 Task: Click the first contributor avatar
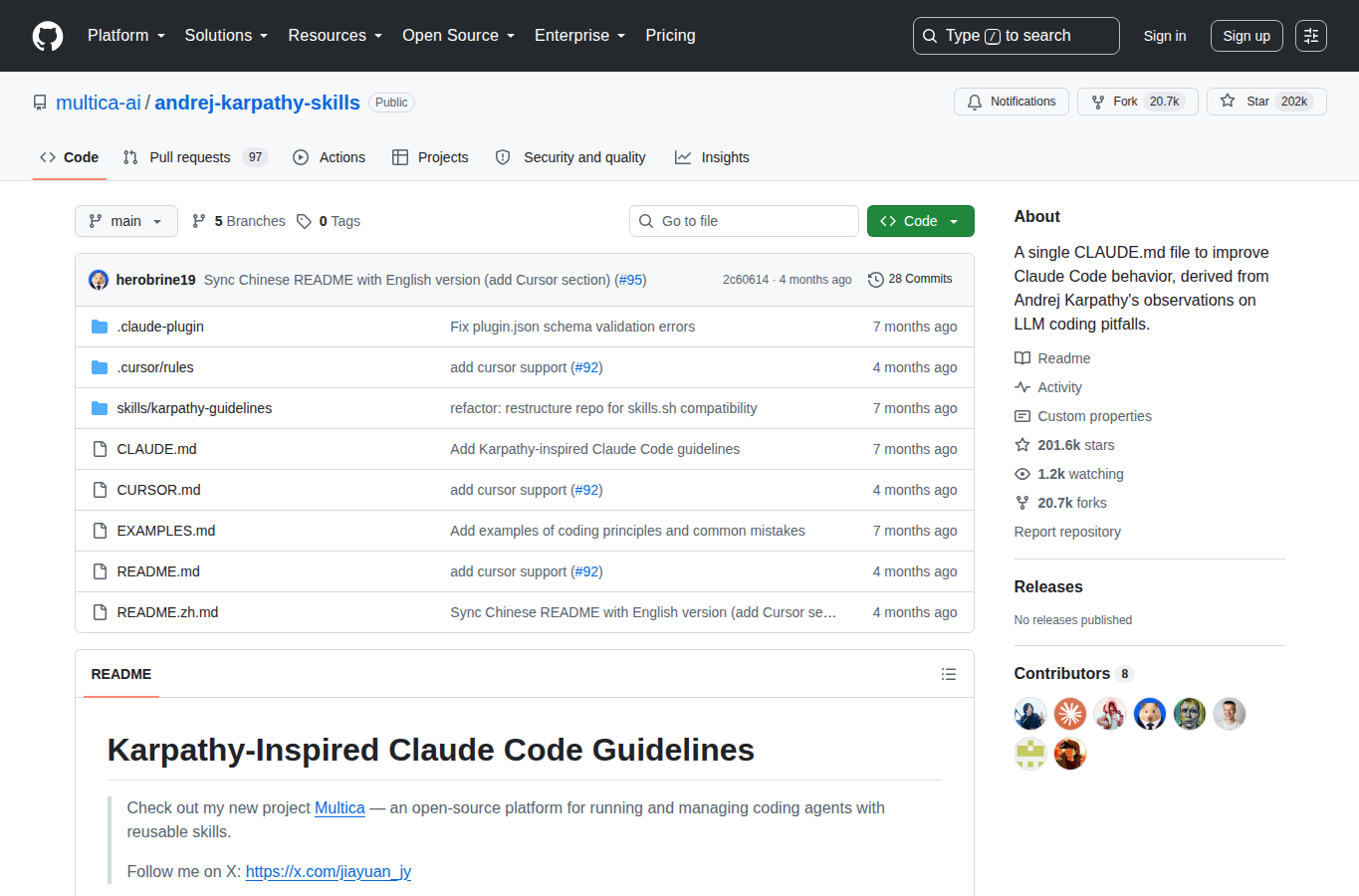(x=1030, y=714)
